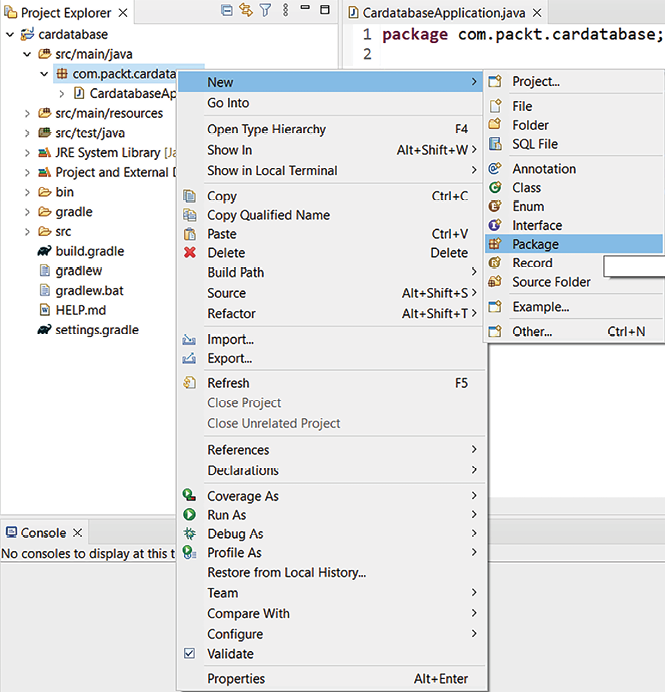Toggle the Validate checkbox in context menu
Screen dimensions: 665x692
[190, 654]
